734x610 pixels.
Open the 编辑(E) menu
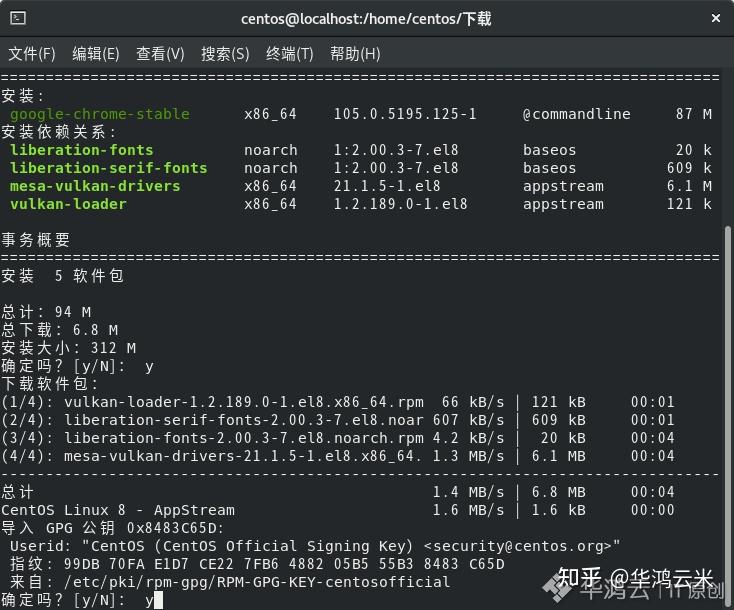click(x=96, y=54)
